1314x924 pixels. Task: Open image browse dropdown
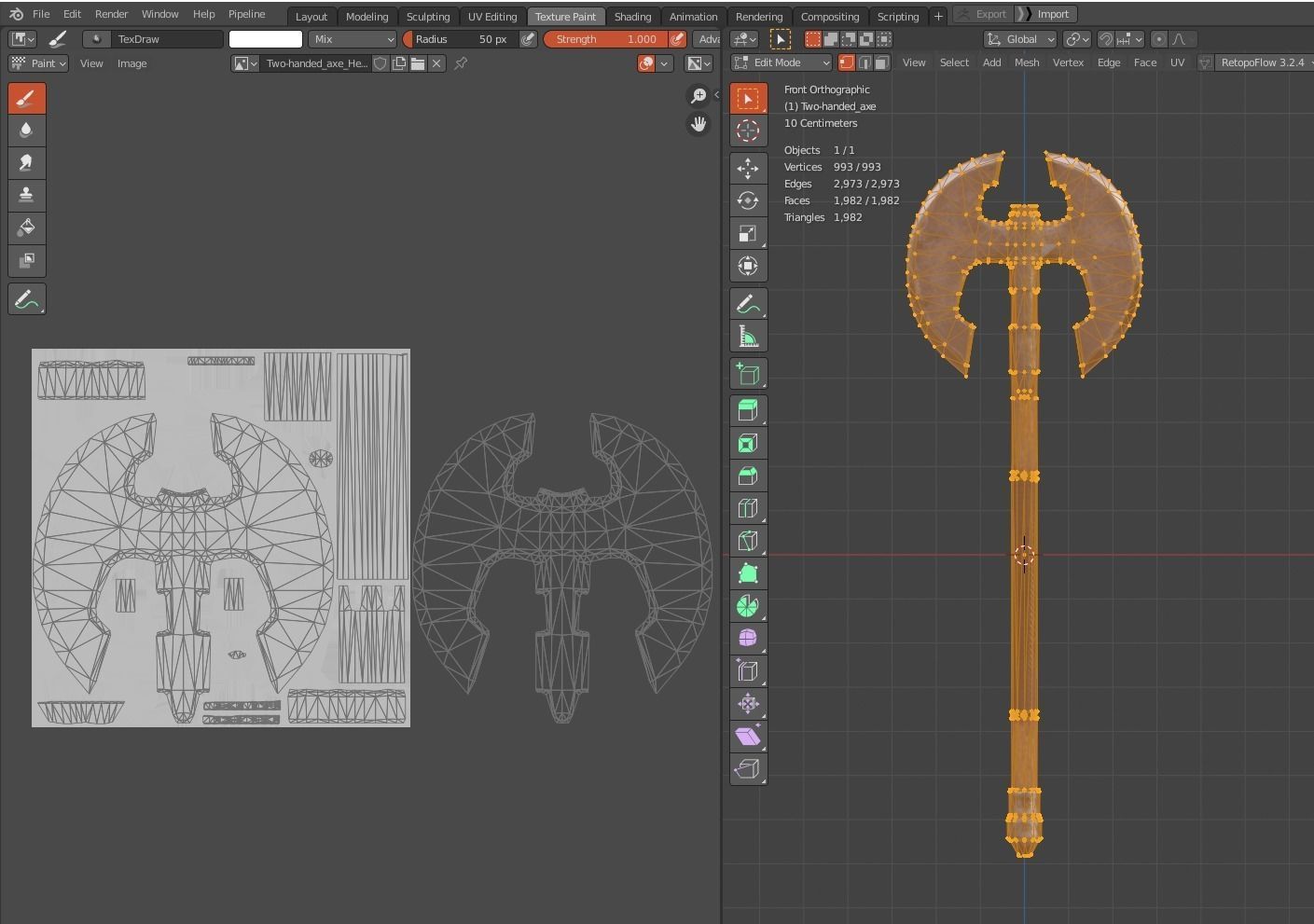point(245,63)
